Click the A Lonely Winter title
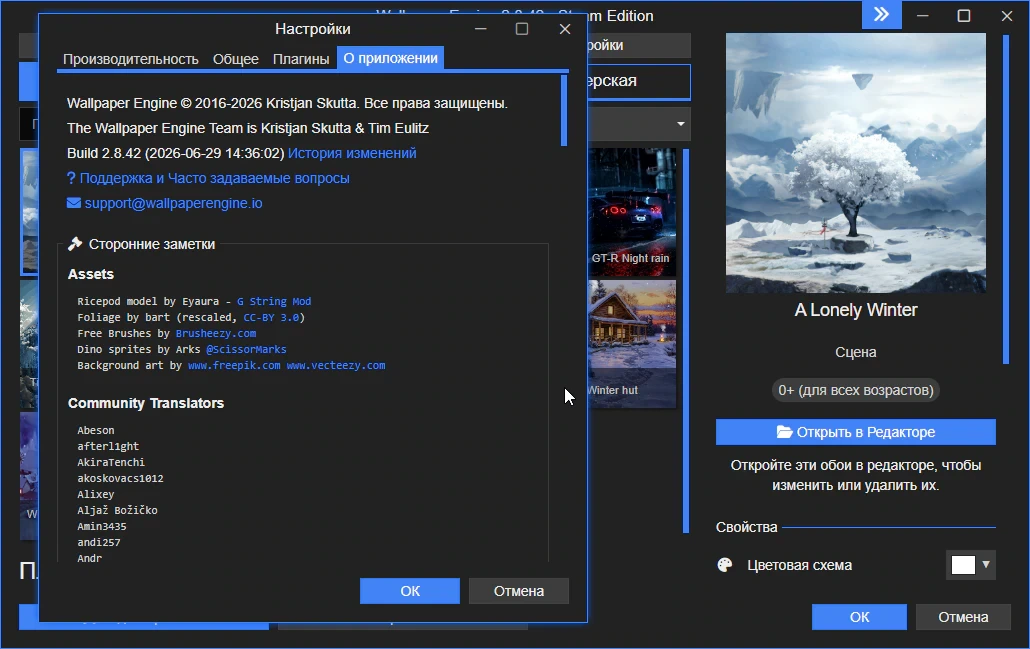Image resolution: width=1030 pixels, height=649 pixels. pos(856,310)
